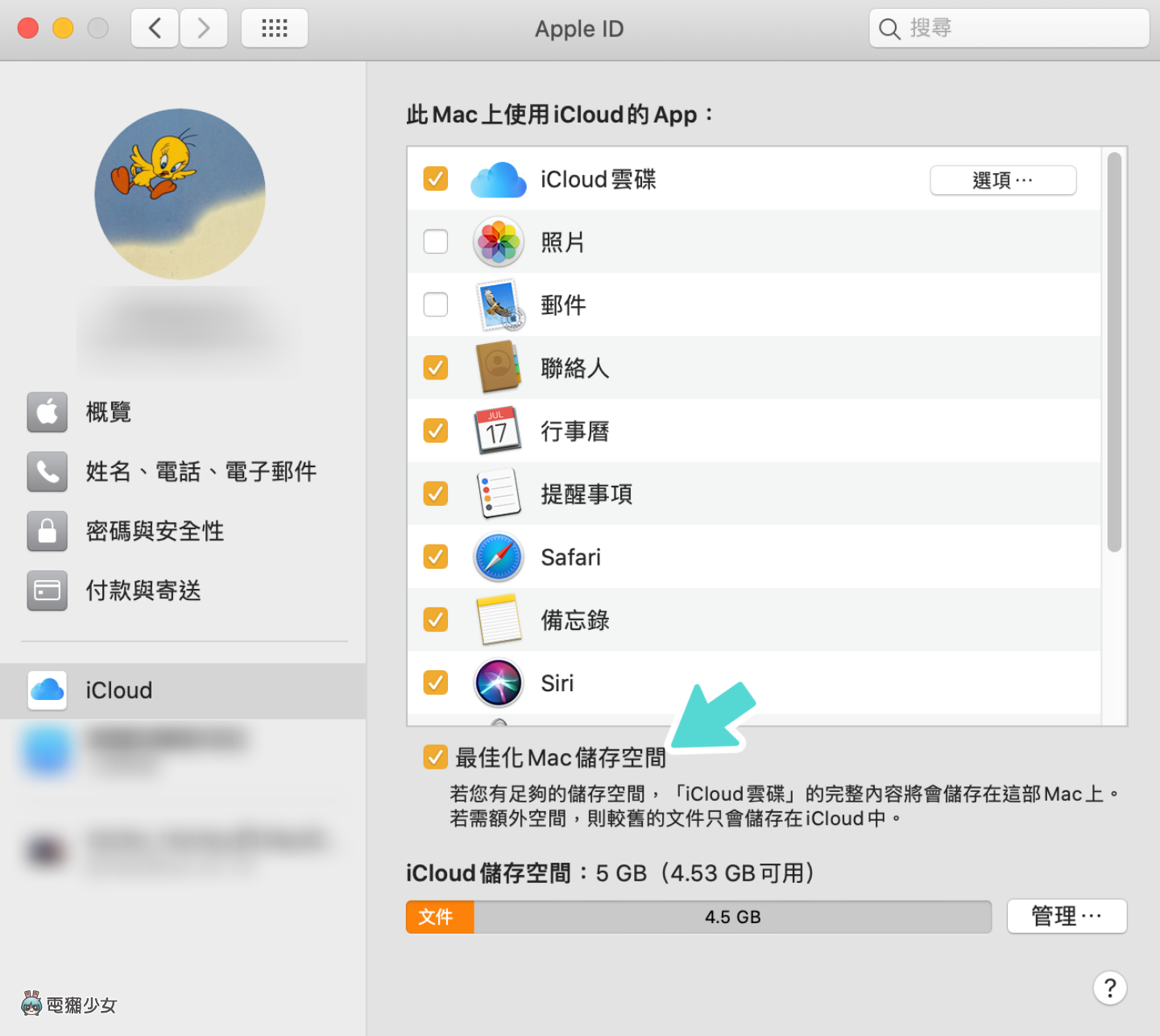Click the 照片 row label
This screenshot has width=1160, height=1036.
[x=563, y=242]
